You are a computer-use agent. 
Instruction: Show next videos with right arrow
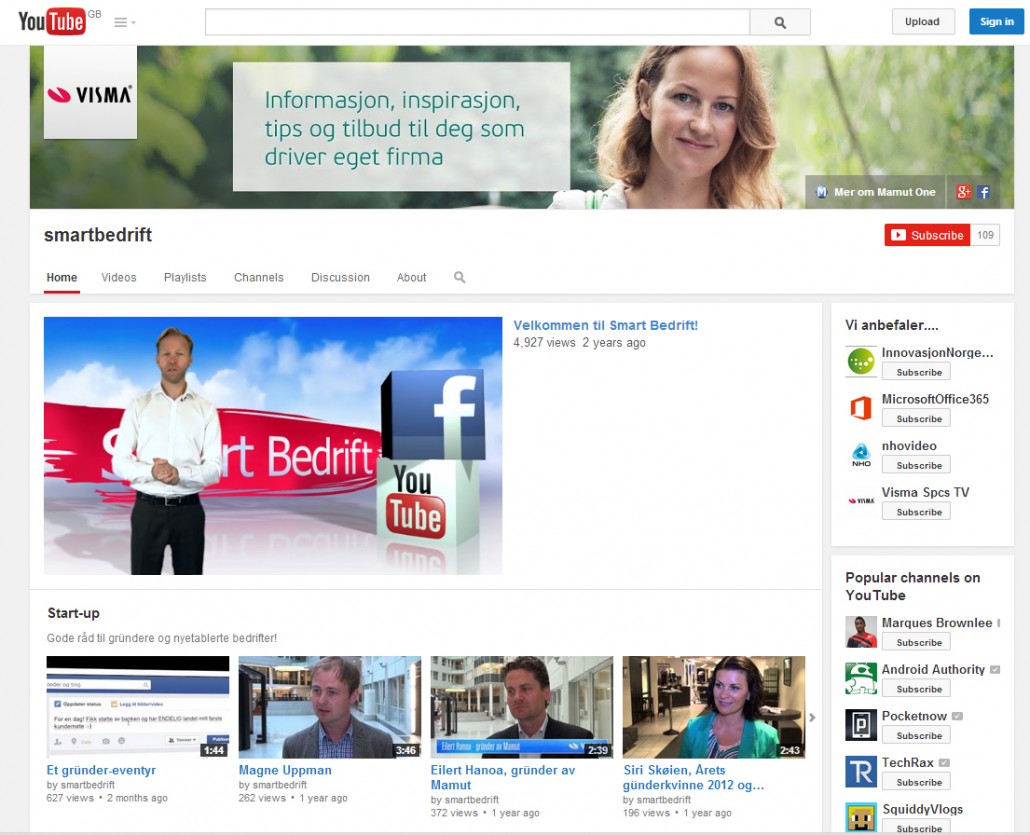tap(813, 717)
